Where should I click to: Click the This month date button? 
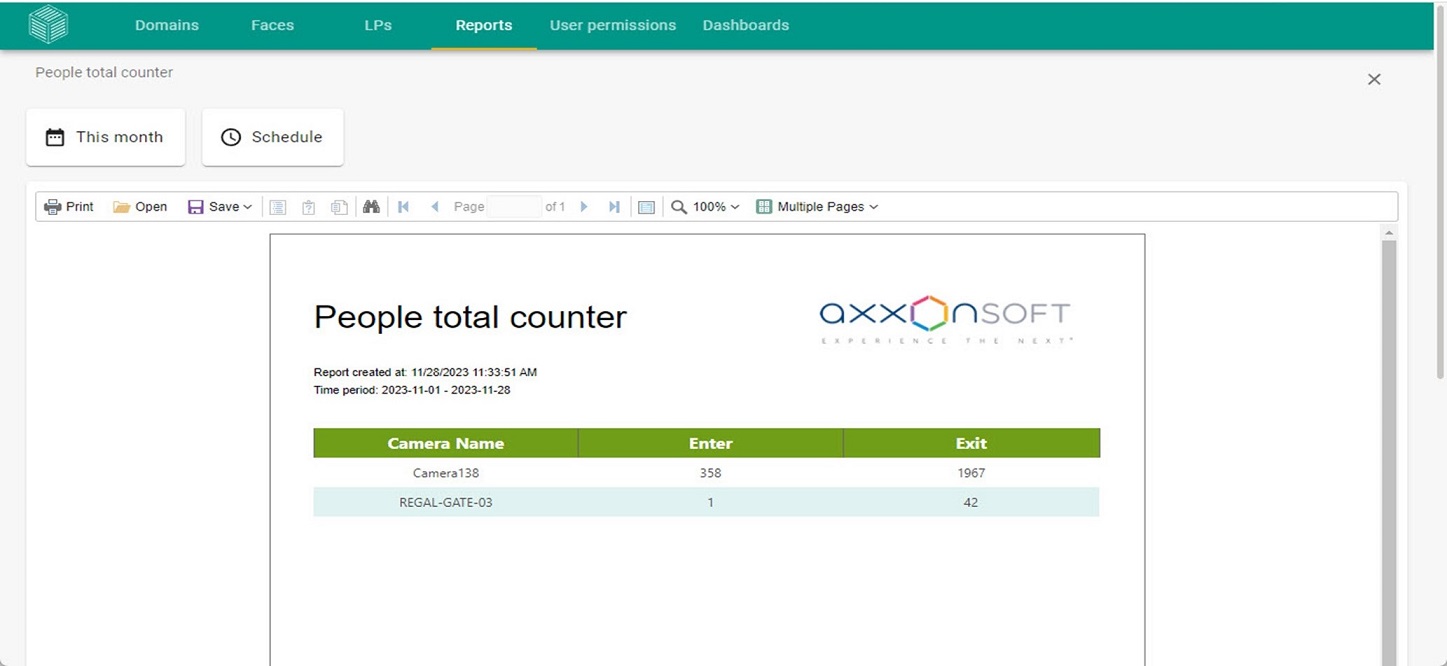[105, 137]
